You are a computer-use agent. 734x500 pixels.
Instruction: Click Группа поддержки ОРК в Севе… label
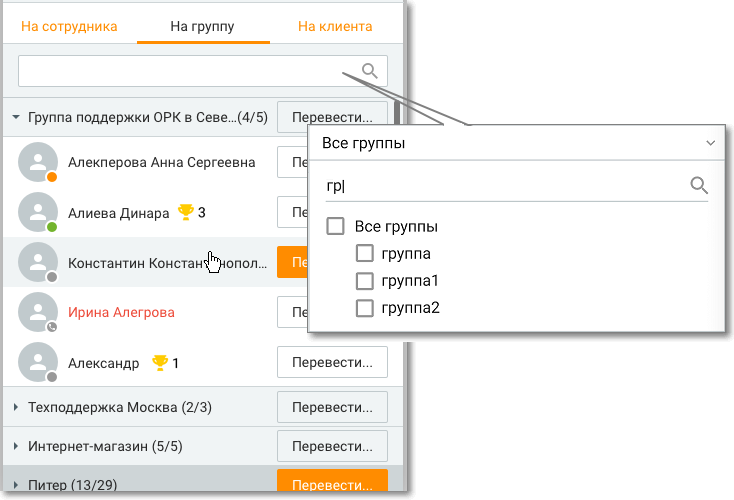(148, 117)
